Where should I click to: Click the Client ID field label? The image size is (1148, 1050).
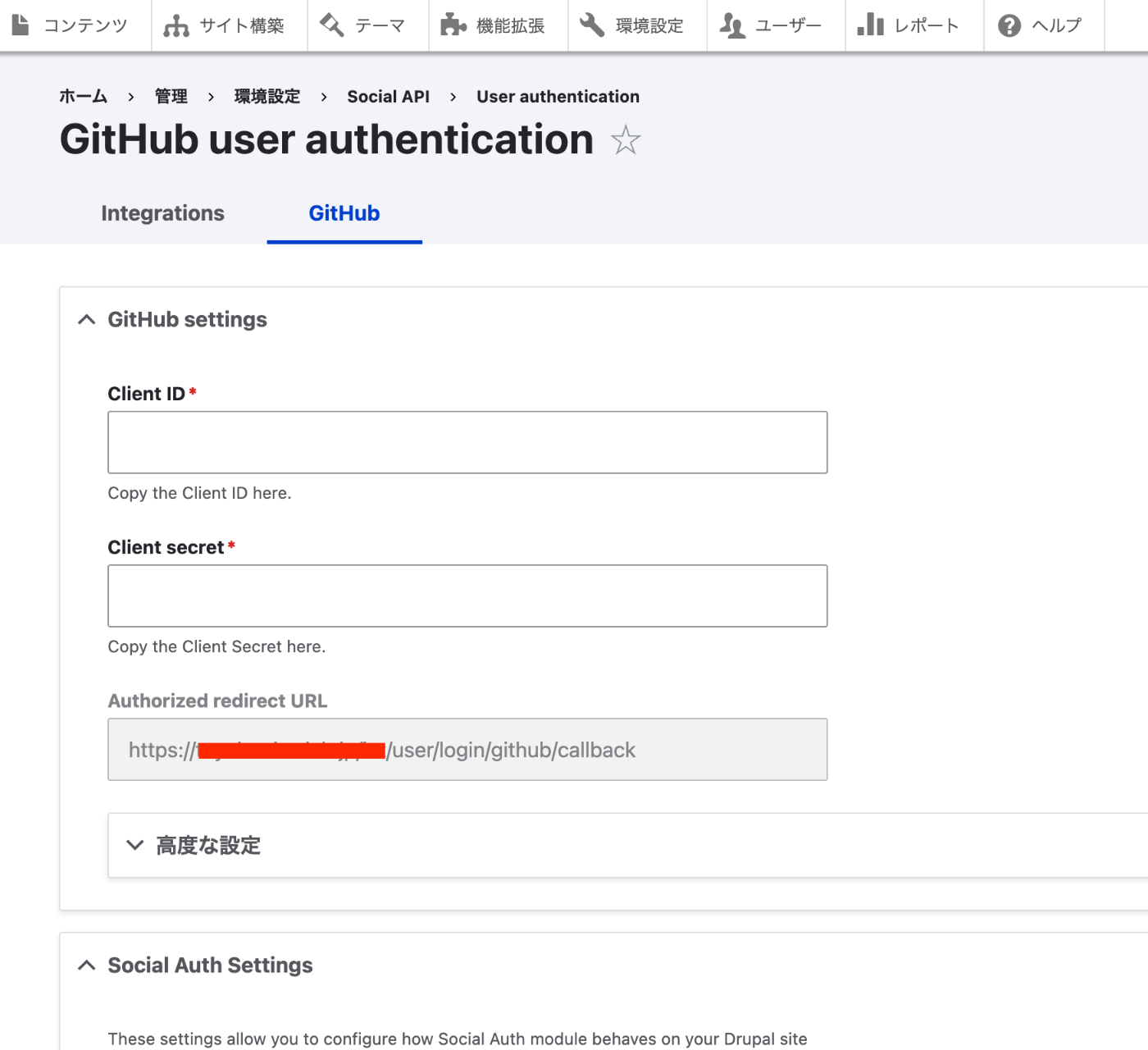point(147,394)
